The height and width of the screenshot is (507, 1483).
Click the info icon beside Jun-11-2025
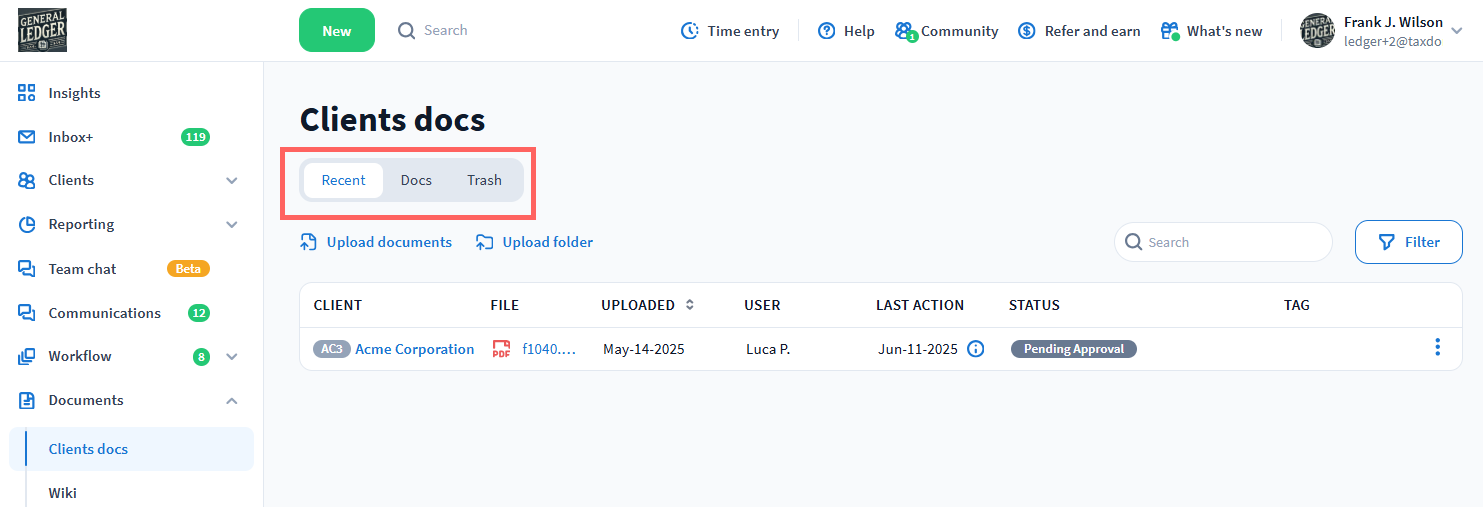[976, 349]
